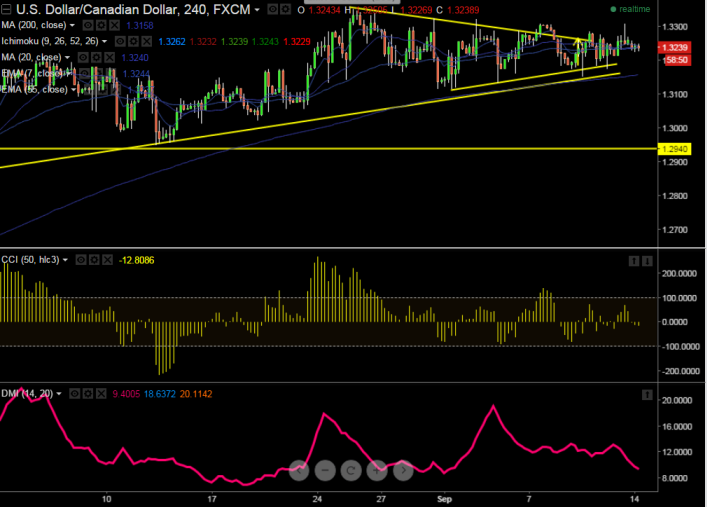Remove the MA (20, close) indicator

pyautogui.click(x=110, y=57)
